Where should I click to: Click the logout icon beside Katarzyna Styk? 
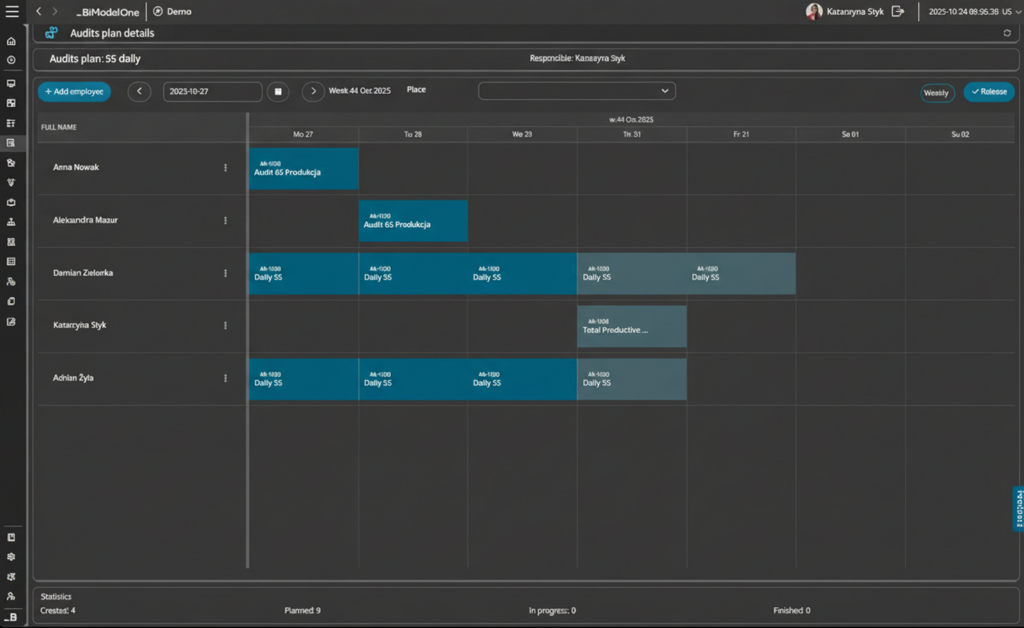[898, 11]
